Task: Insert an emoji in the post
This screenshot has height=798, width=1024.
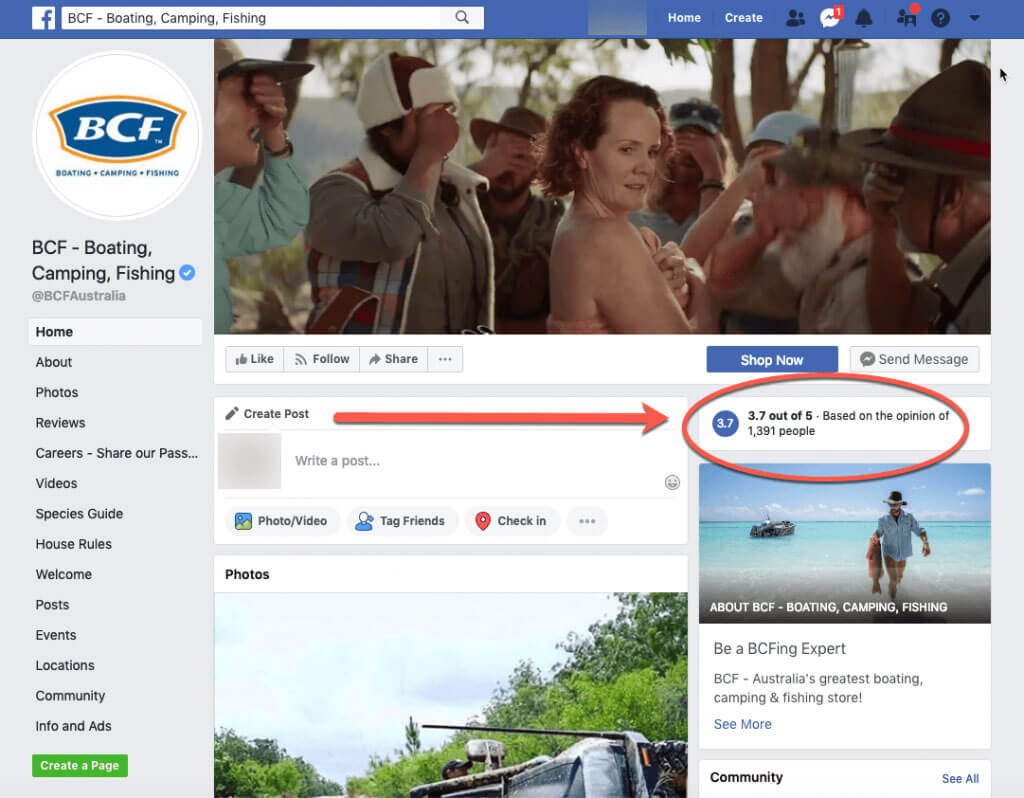Action: 672,483
